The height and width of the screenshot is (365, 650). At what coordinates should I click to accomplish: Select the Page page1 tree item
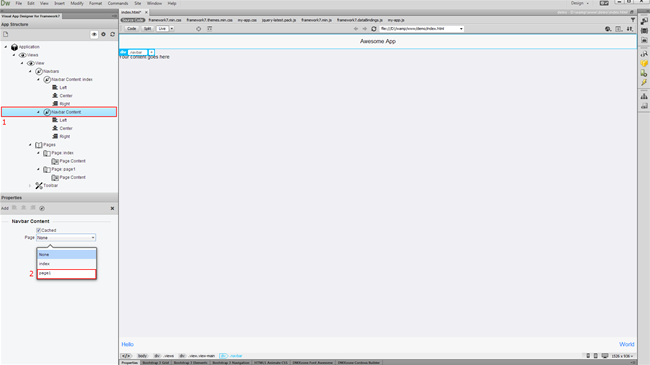pos(63,169)
